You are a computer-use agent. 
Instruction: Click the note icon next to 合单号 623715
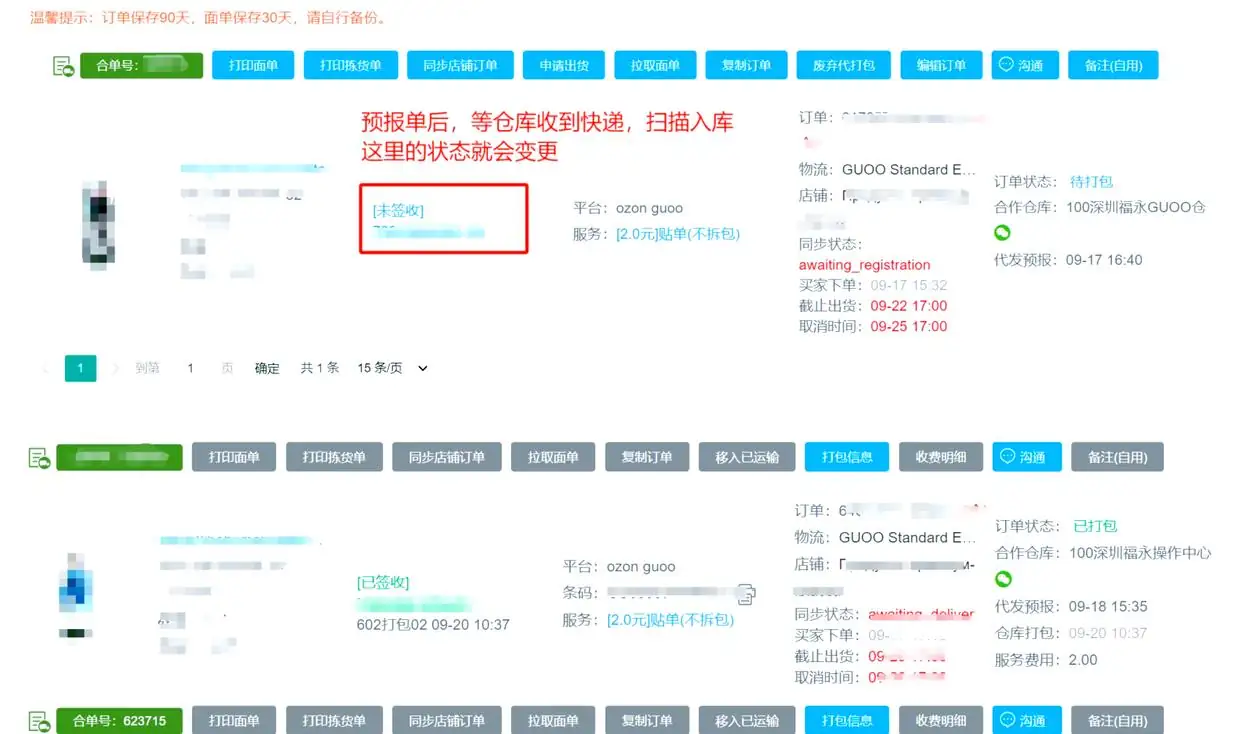click(42, 721)
